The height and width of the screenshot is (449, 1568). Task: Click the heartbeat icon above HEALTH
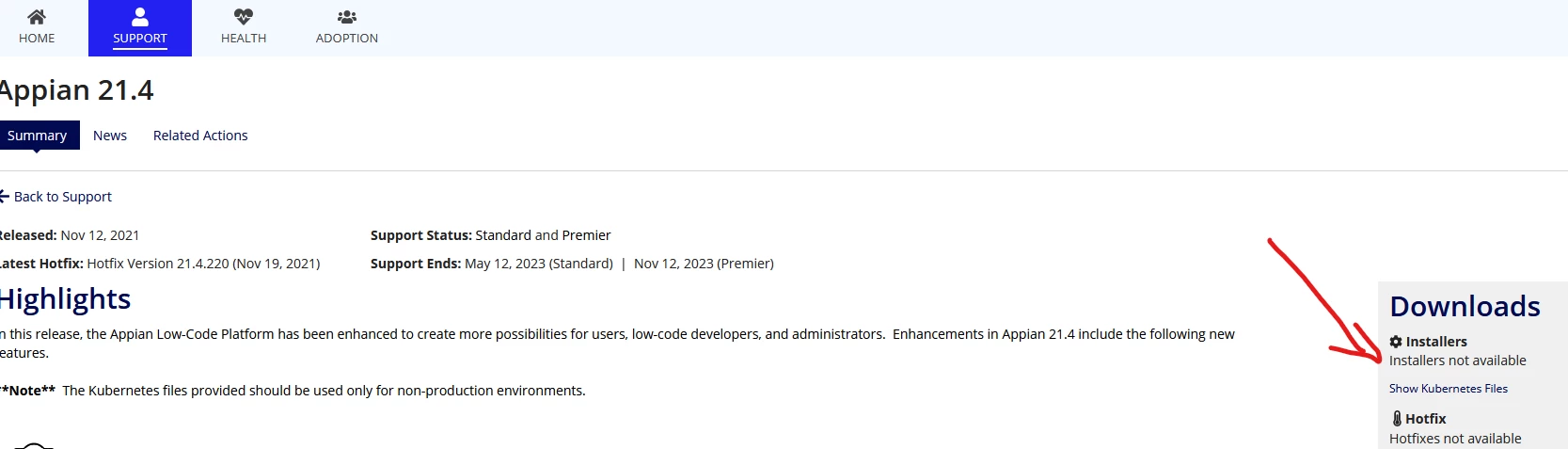[x=244, y=17]
